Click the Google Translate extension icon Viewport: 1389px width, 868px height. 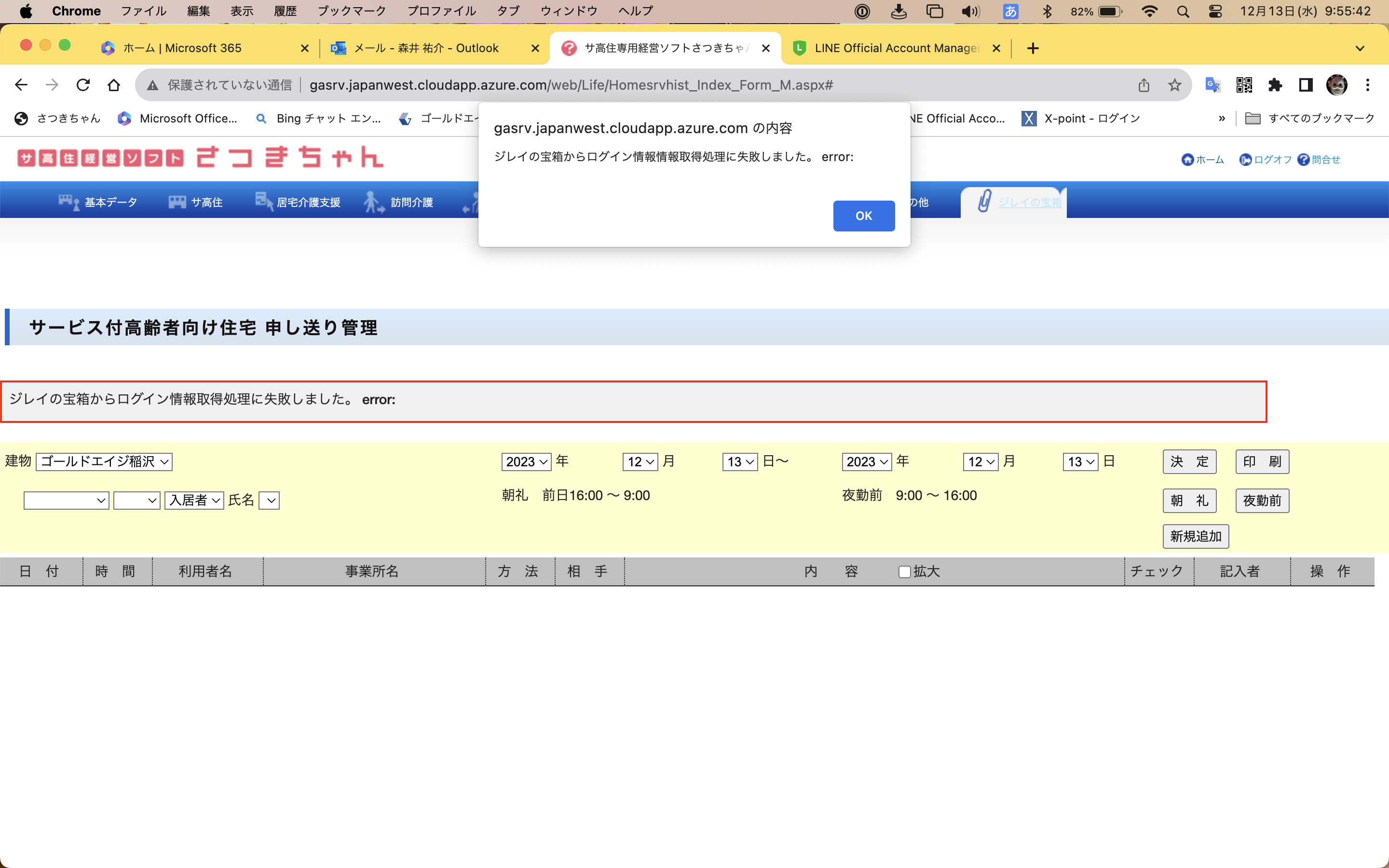click(1212, 85)
